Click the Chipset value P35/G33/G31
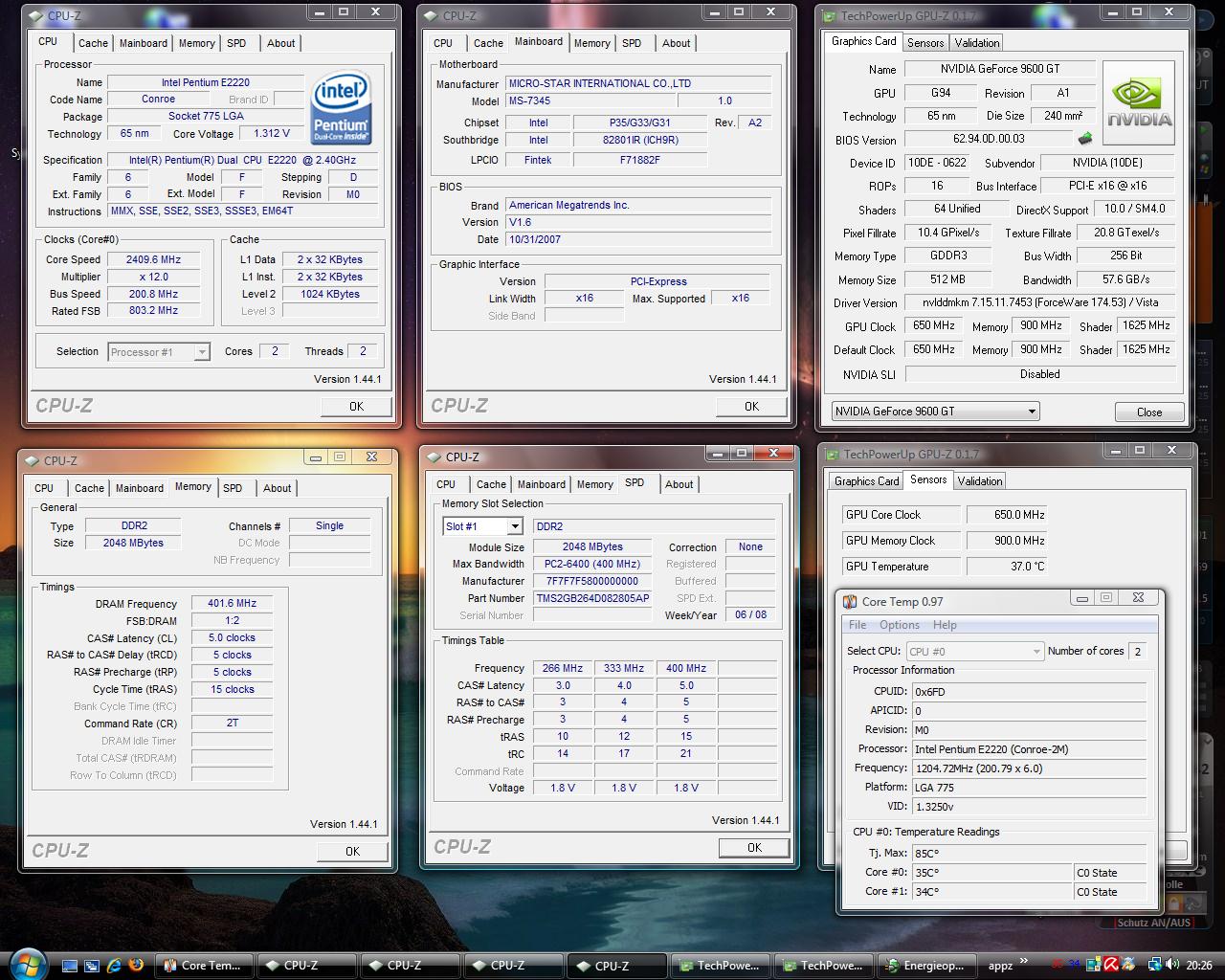 click(639, 122)
